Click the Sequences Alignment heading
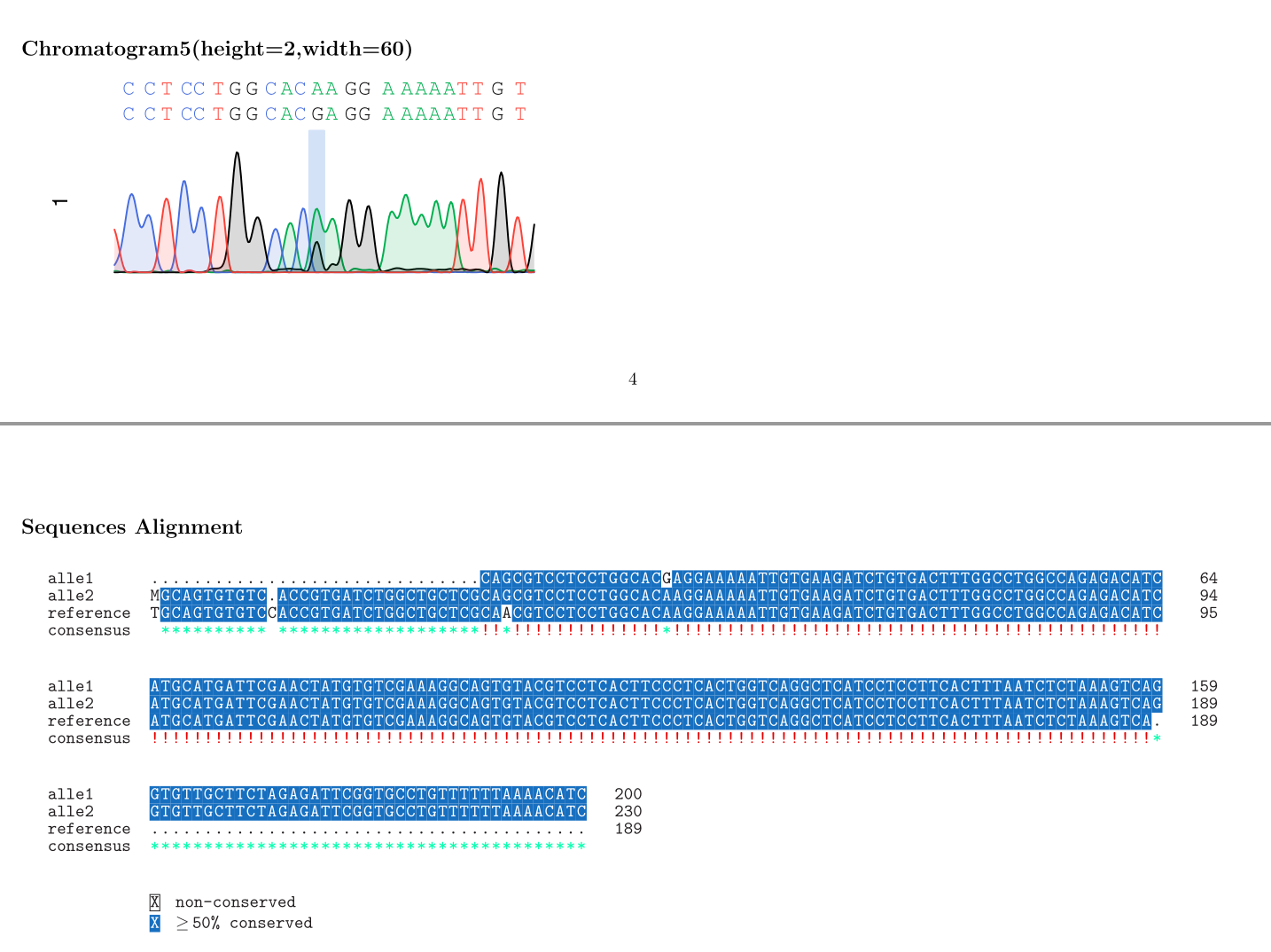This screenshot has width=1271, height=952. [131, 527]
